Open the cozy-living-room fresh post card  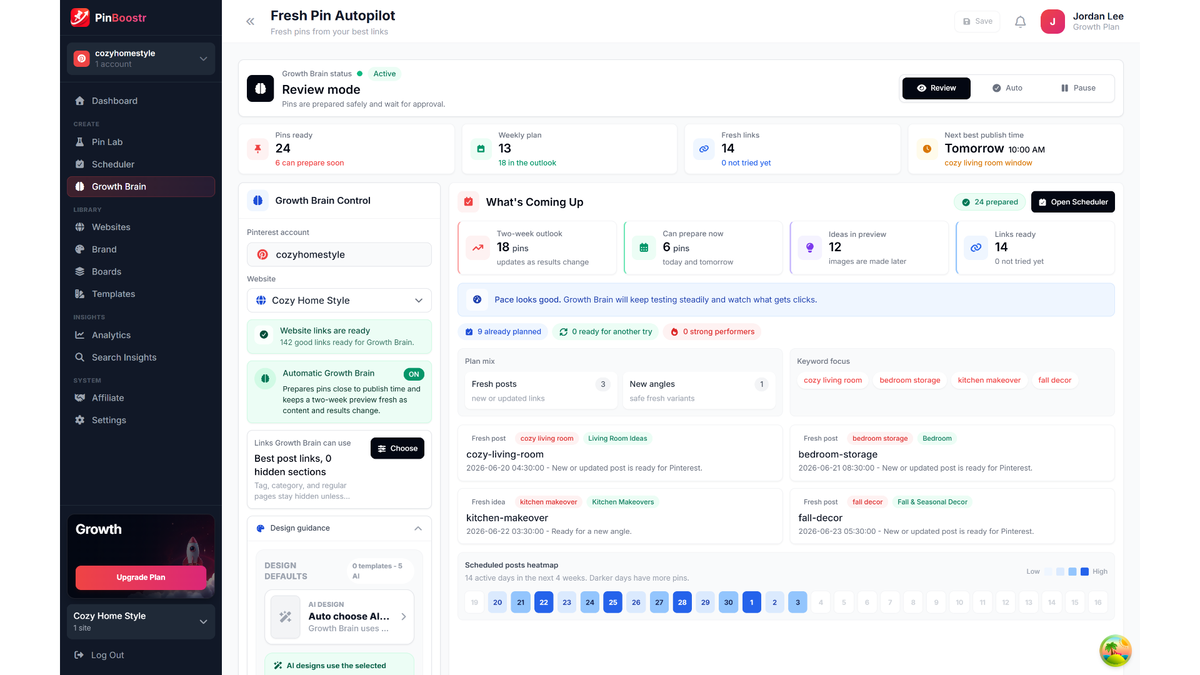click(x=620, y=455)
